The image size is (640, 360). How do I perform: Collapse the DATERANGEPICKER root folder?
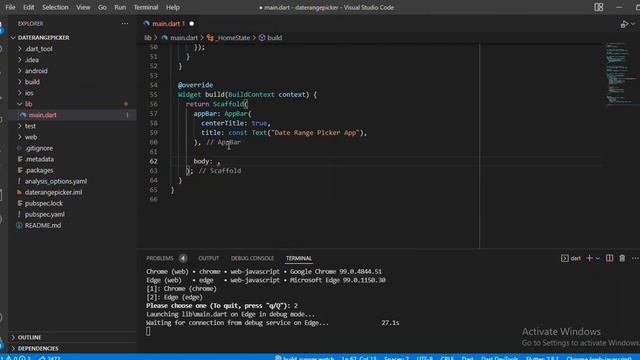click(x=43, y=38)
